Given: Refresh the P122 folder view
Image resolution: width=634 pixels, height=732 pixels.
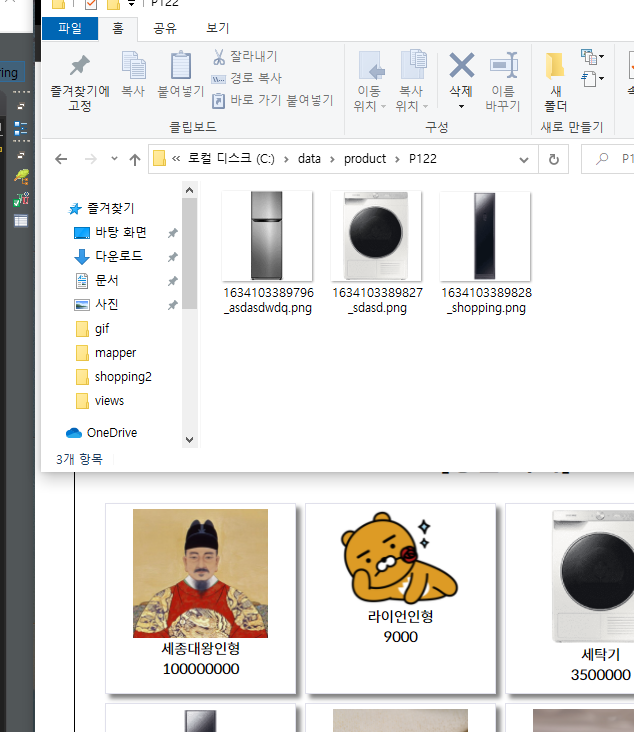Looking at the screenshot, I should pyautogui.click(x=554, y=159).
